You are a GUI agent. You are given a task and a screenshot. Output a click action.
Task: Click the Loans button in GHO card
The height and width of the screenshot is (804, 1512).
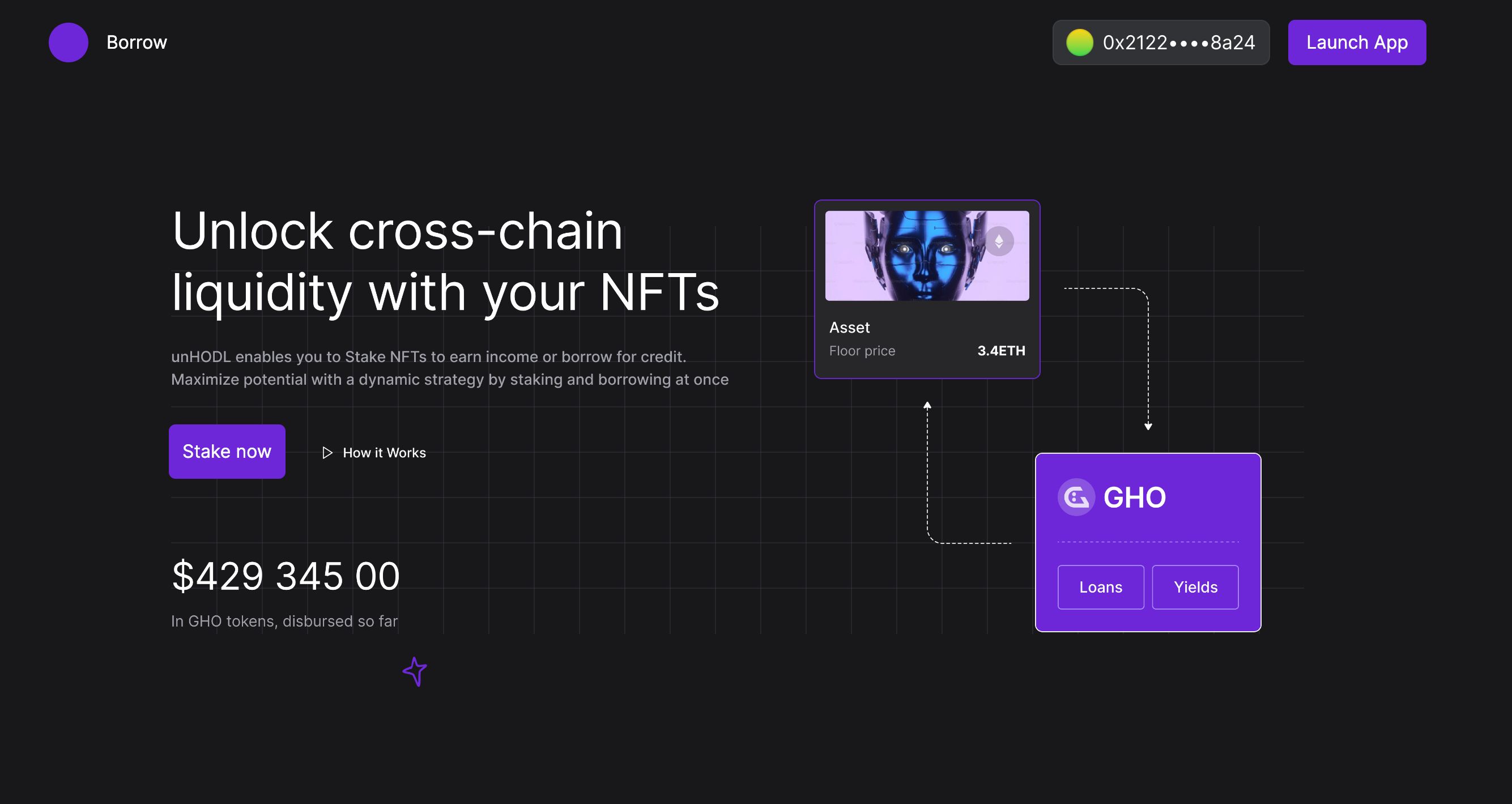1100,587
